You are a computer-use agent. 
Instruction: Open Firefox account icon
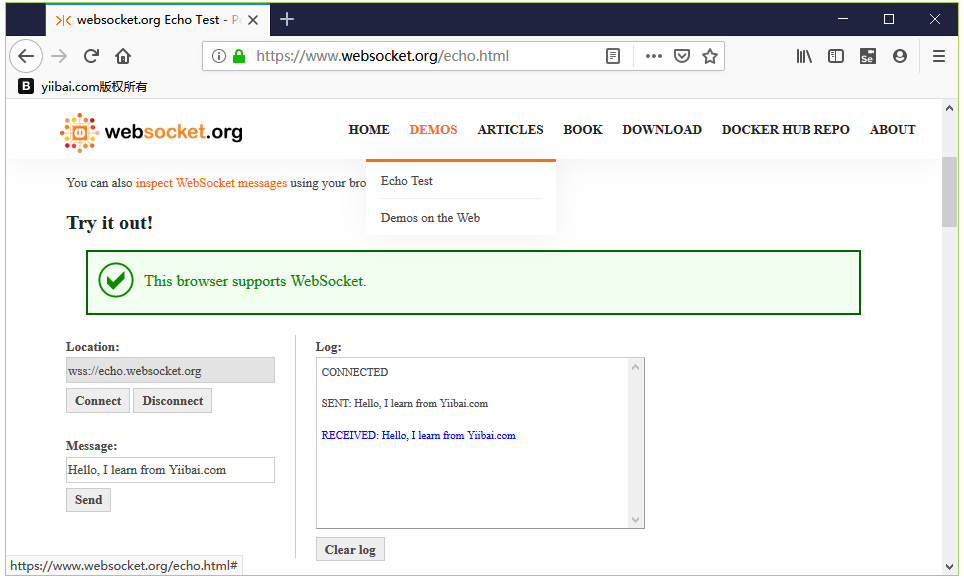(x=900, y=56)
